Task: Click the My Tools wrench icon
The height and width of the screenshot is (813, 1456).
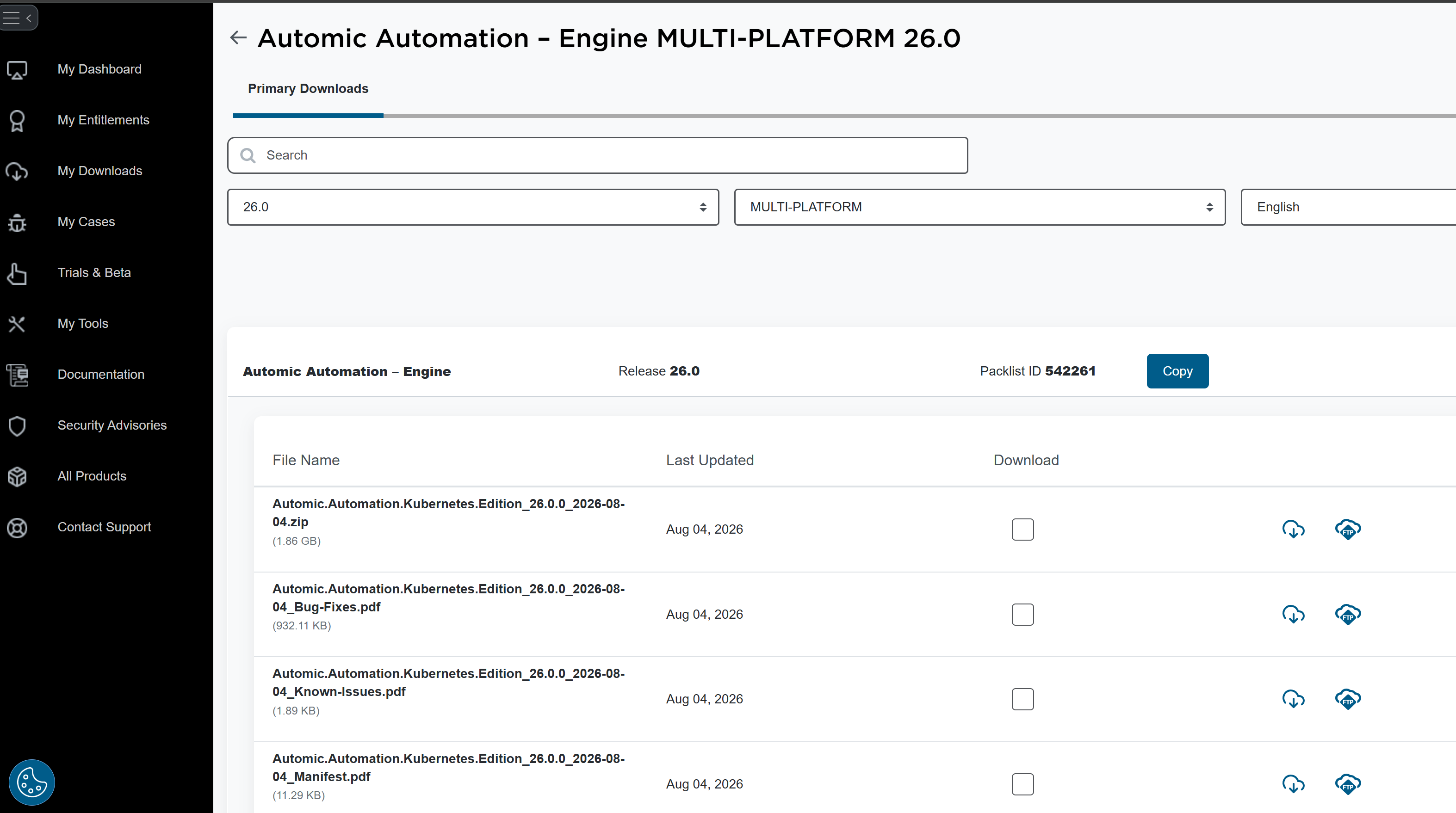Action: coord(17,324)
